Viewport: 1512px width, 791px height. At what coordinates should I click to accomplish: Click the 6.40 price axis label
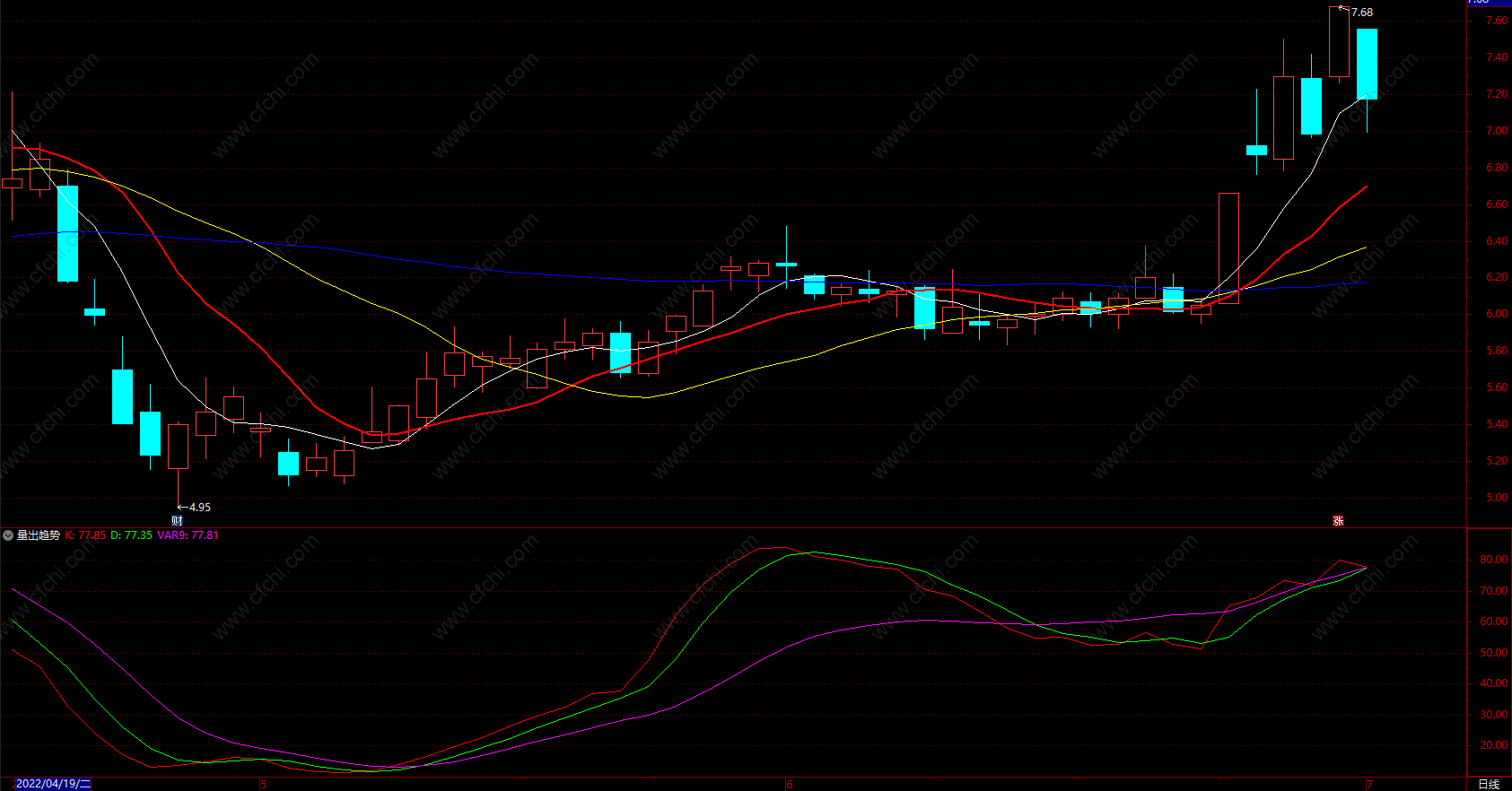pyautogui.click(x=1497, y=241)
